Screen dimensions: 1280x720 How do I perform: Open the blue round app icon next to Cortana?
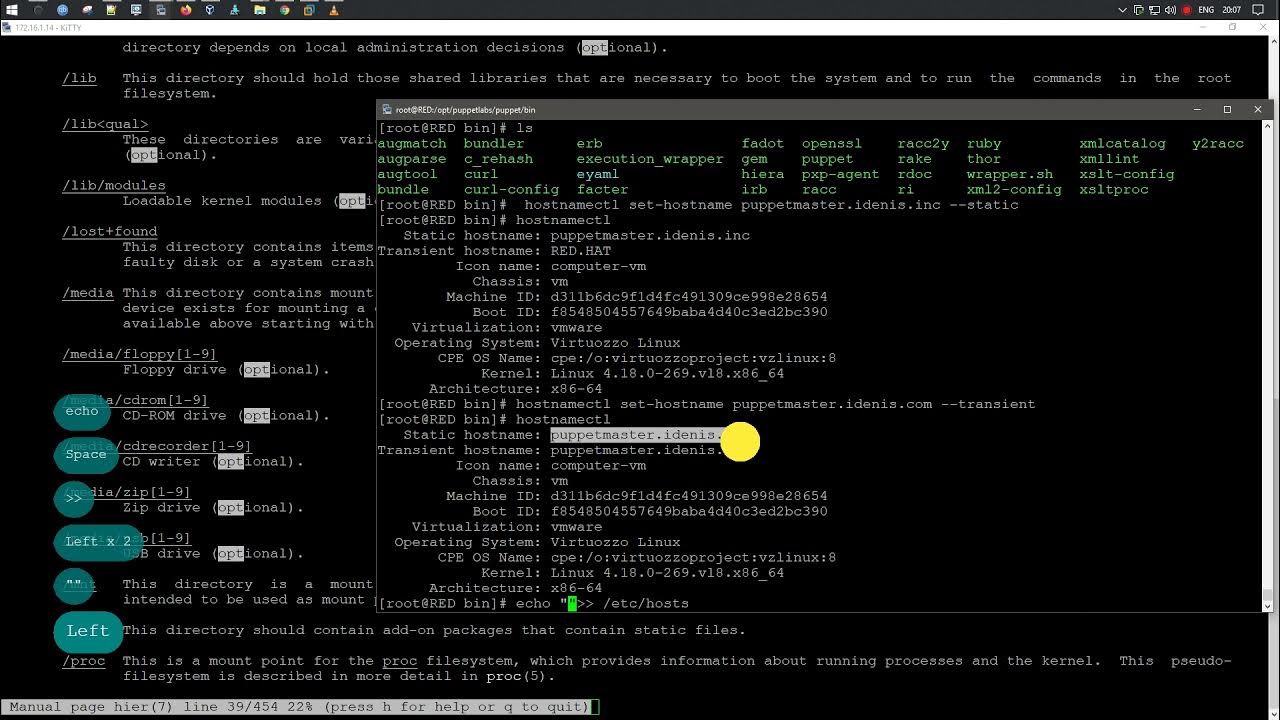click(62, 10)
